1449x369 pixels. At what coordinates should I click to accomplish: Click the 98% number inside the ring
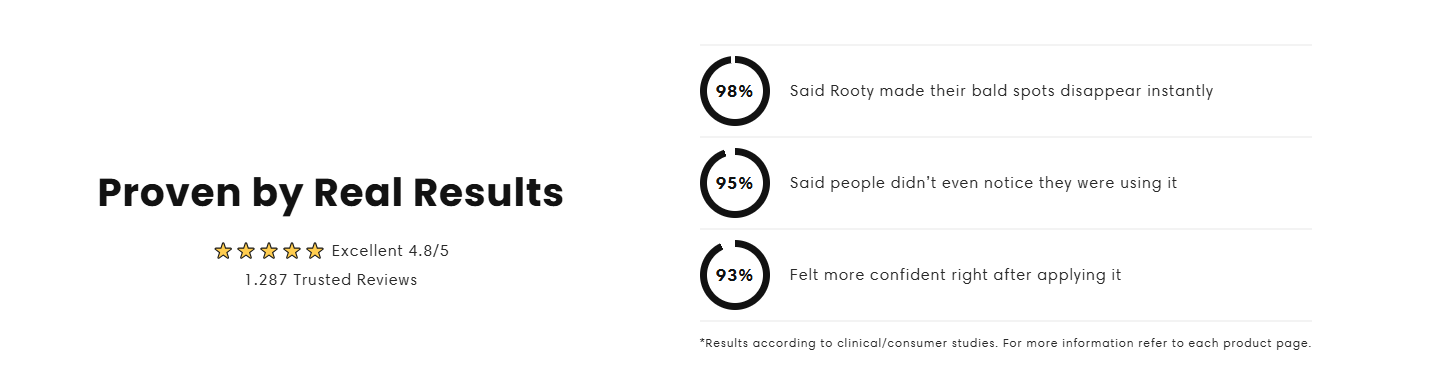(735, 91)
